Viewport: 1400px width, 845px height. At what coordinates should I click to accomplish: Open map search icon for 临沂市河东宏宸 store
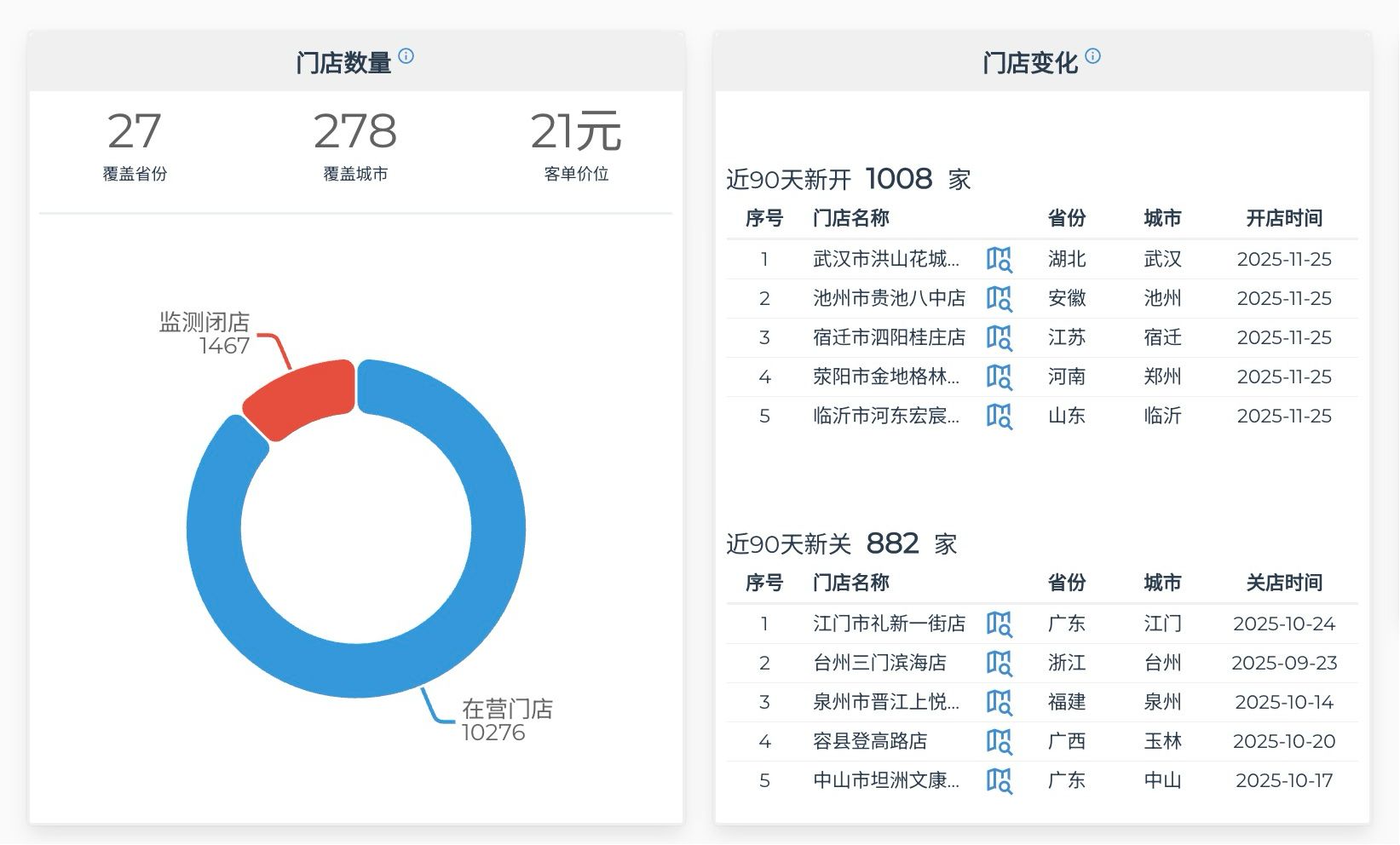click(x=999, y=417)
